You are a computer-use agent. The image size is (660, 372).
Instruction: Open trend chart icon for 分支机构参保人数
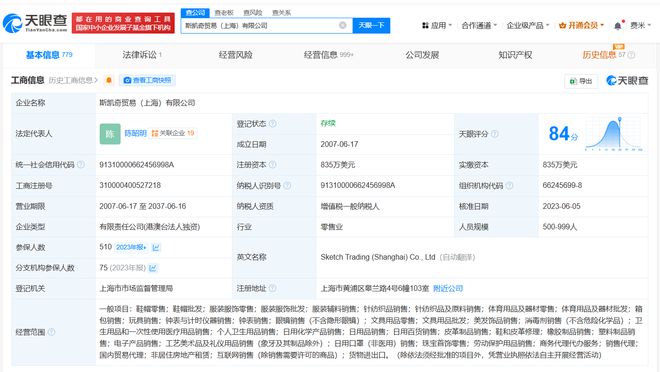(153, 268)
